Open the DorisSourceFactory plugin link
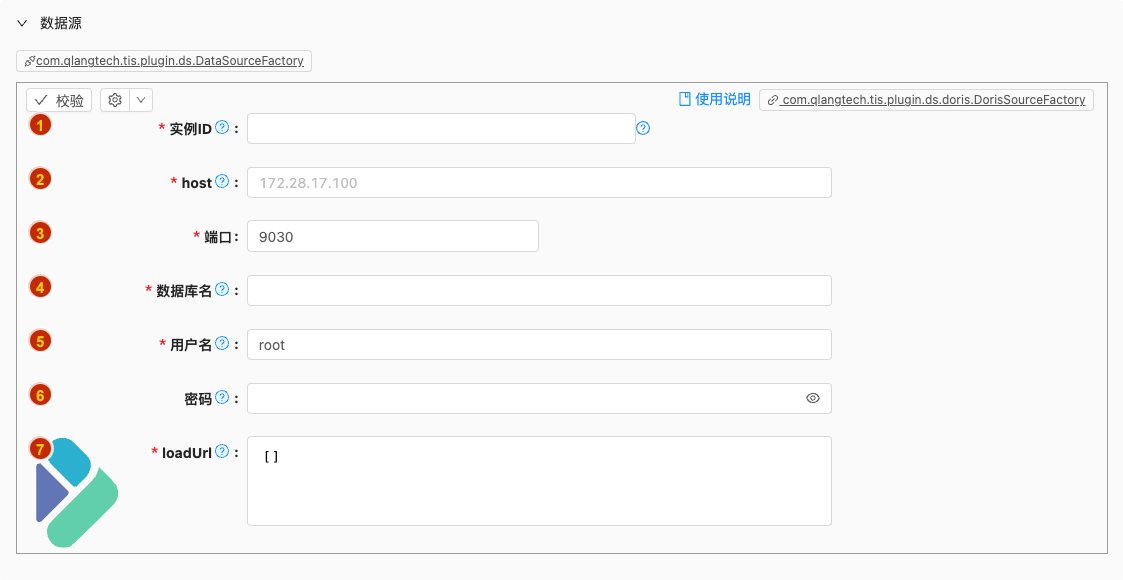The height and width of the screenshot is (580, 1123). pos(926,100)
